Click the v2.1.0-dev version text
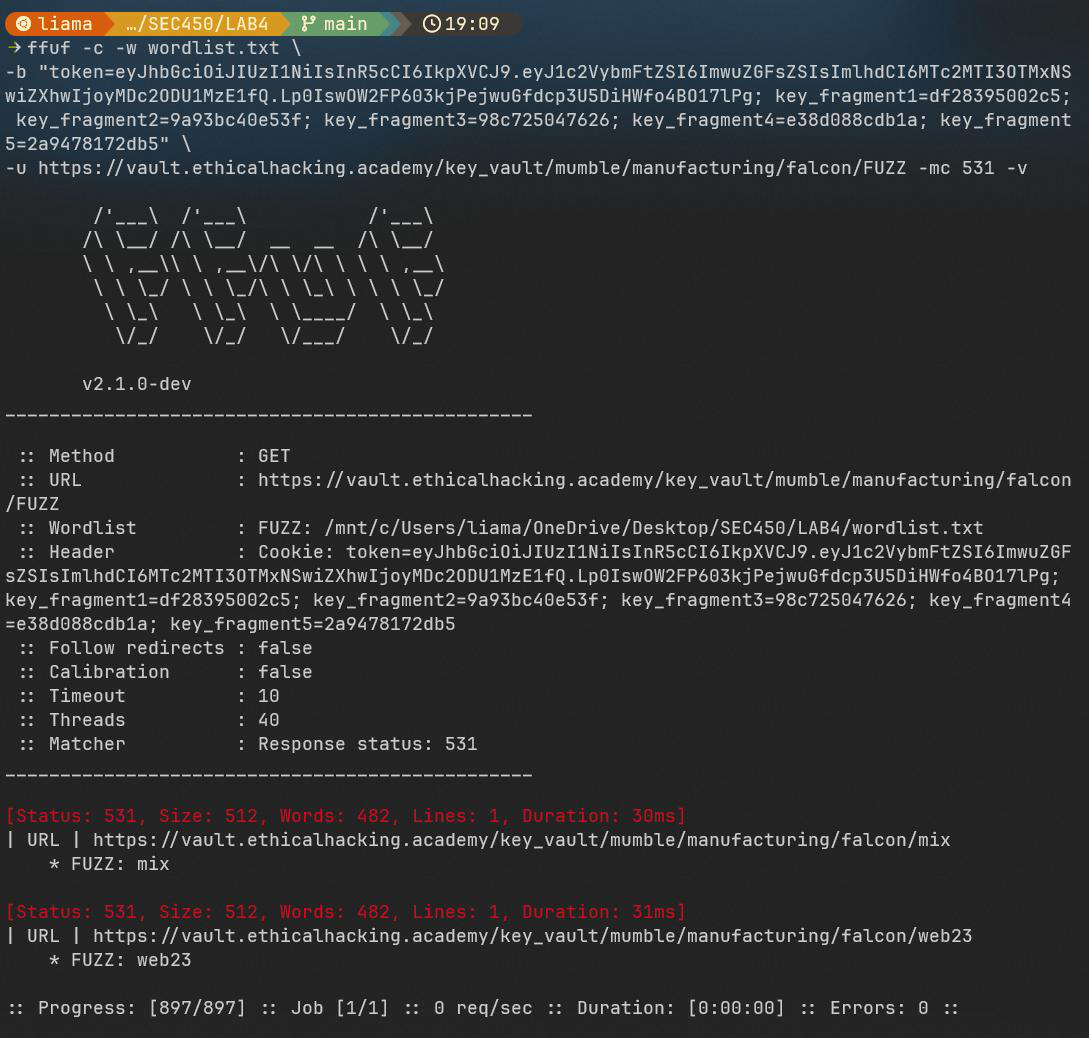 pyautogui.click(x=136, y=384)
